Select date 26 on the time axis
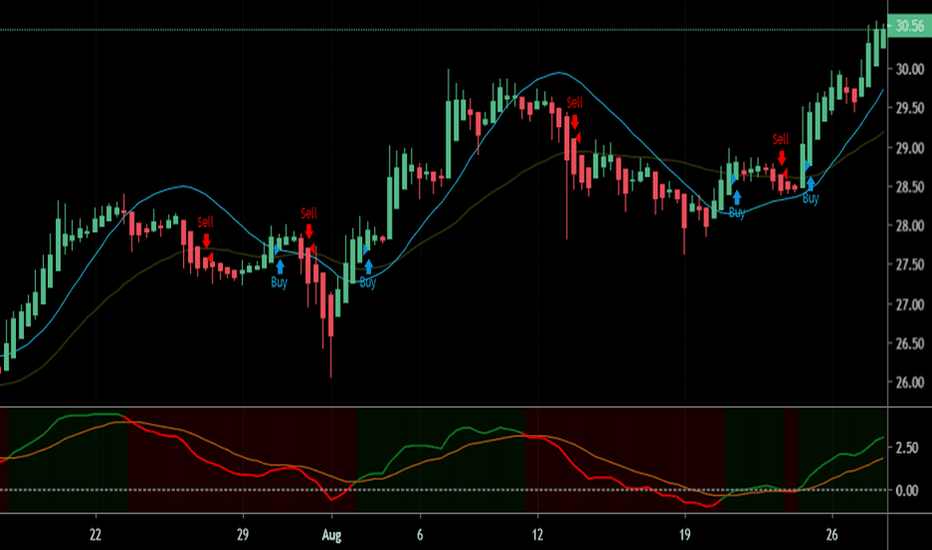 832,535
